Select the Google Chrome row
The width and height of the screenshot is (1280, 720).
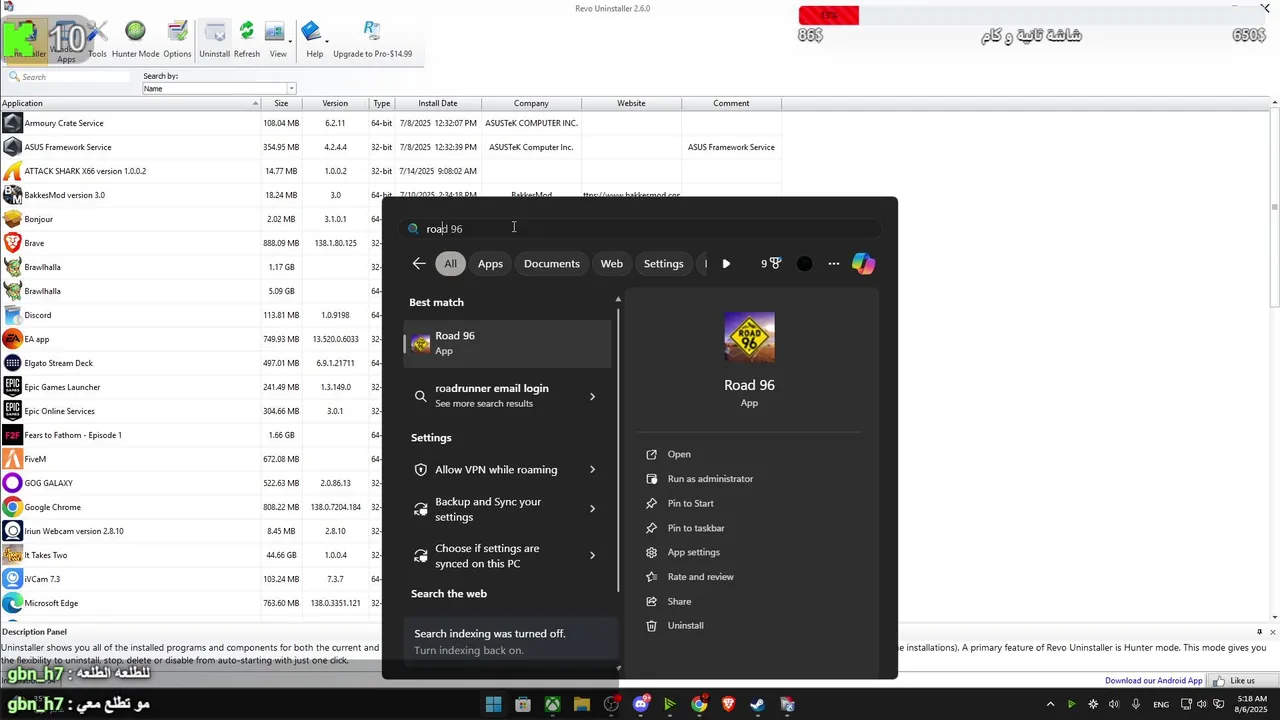coord(190,507)
